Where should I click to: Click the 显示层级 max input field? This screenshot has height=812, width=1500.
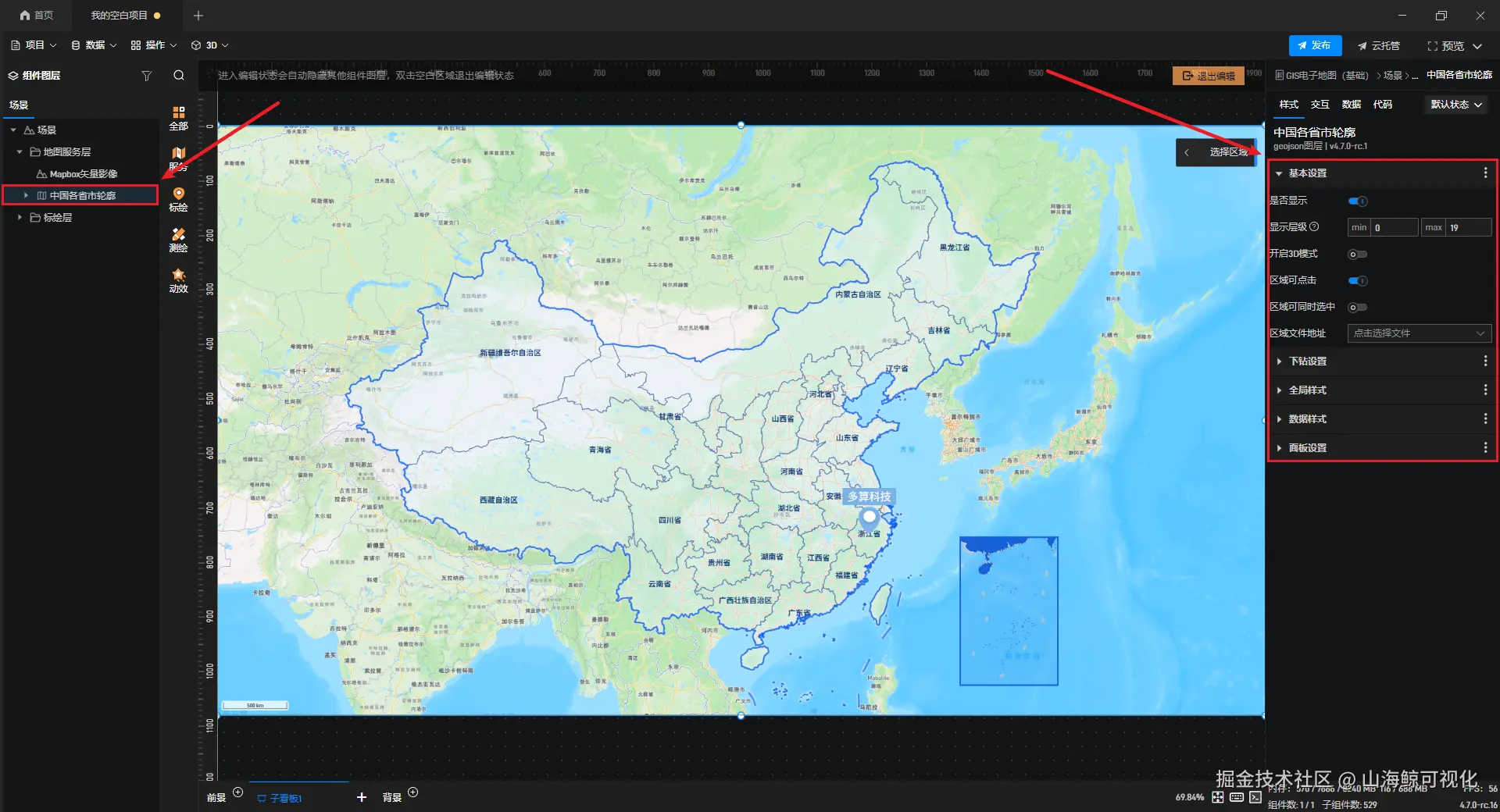(x=1469, y=228)
